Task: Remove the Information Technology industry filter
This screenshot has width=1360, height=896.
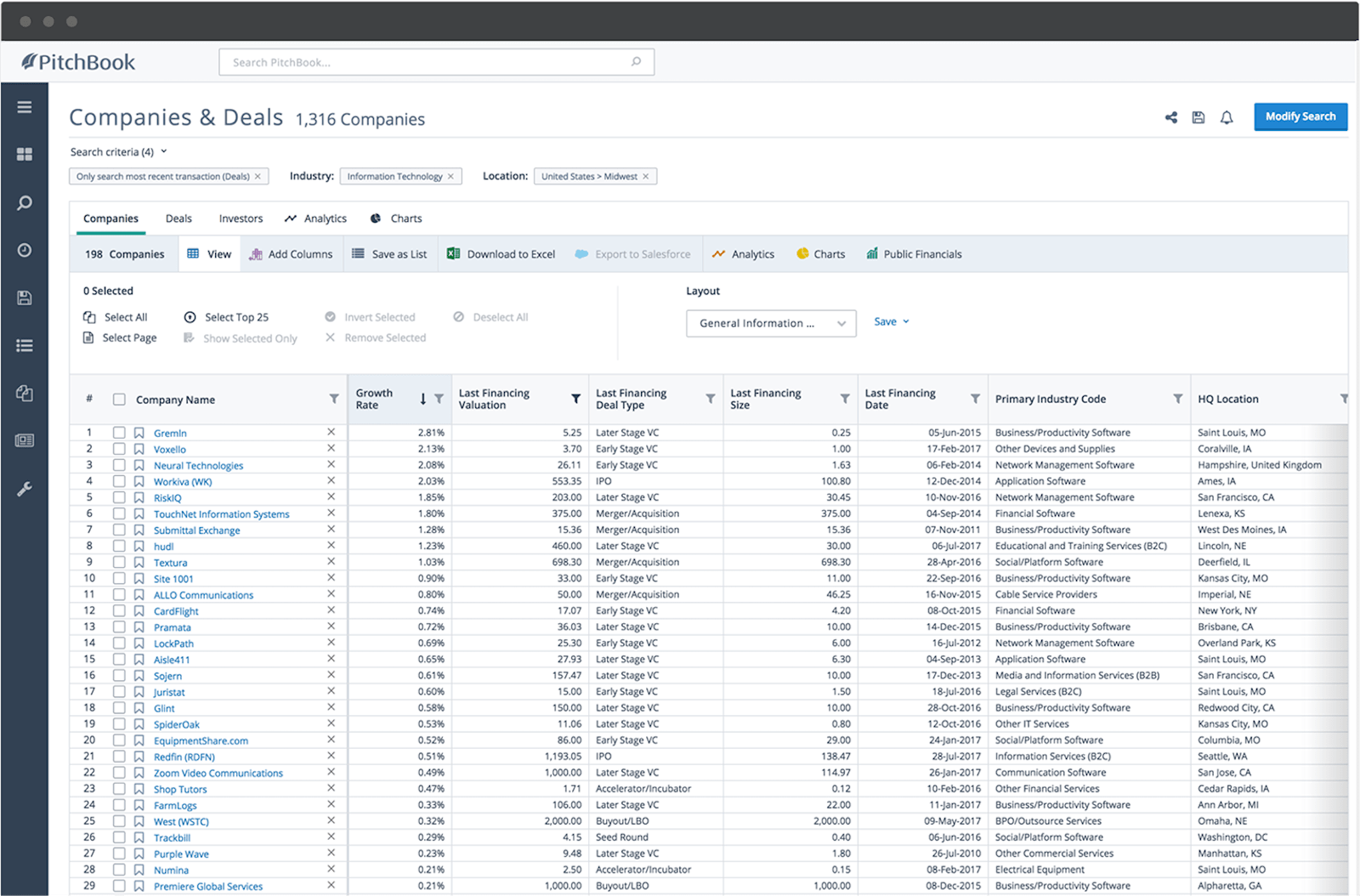Action: [450, 177]
